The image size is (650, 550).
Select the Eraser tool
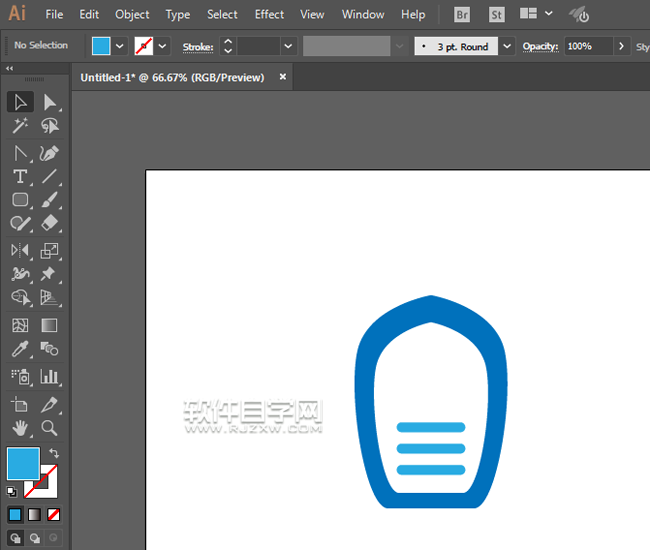pyautogui.click(x=49, y=224)
